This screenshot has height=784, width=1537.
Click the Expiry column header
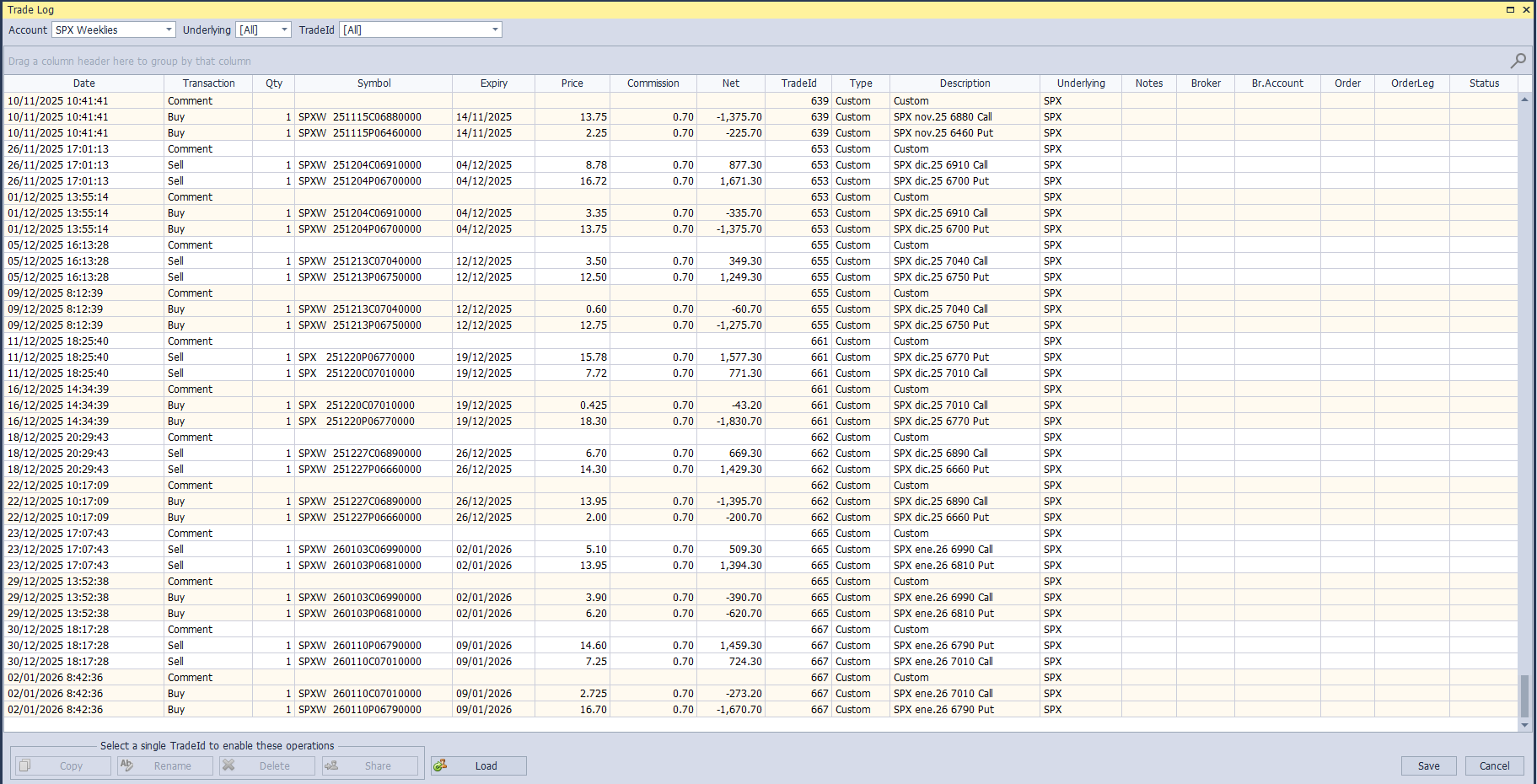[x=493, y=83]
